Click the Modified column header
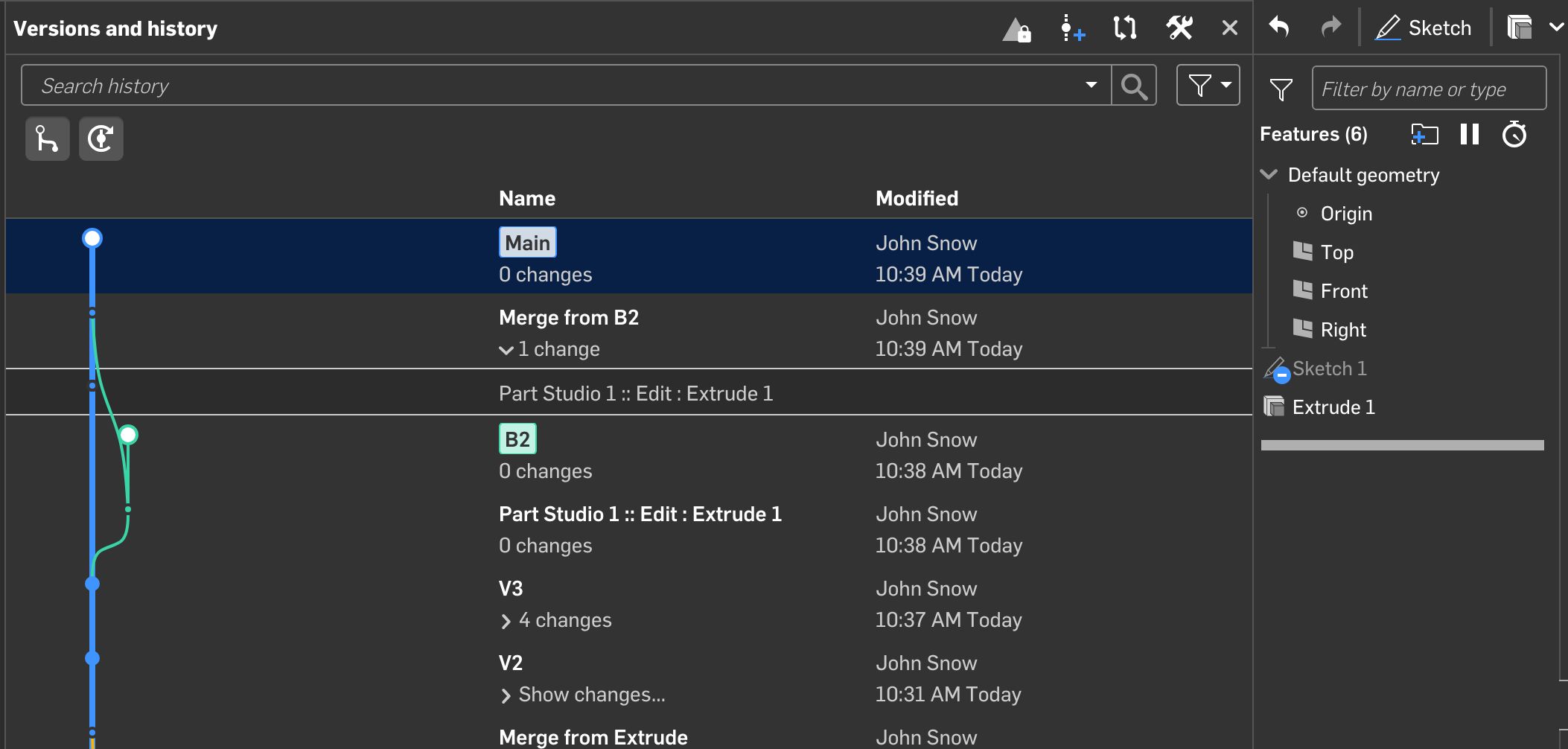 [x=917, y=199]
